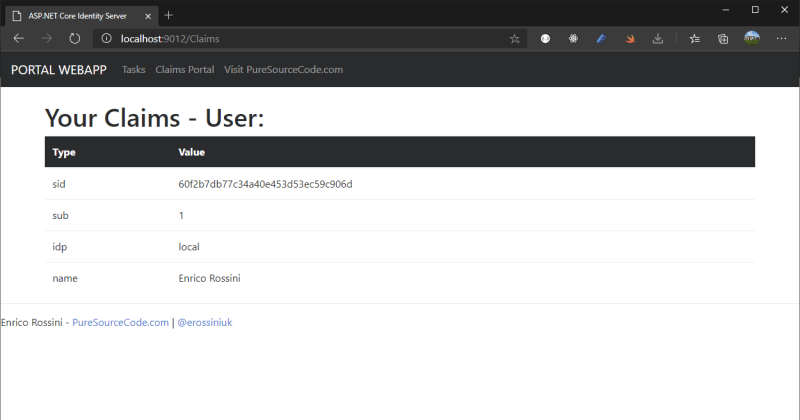Open a new browser tab
The height and width of the screenshot is (420, 800).
coord(168,15)
